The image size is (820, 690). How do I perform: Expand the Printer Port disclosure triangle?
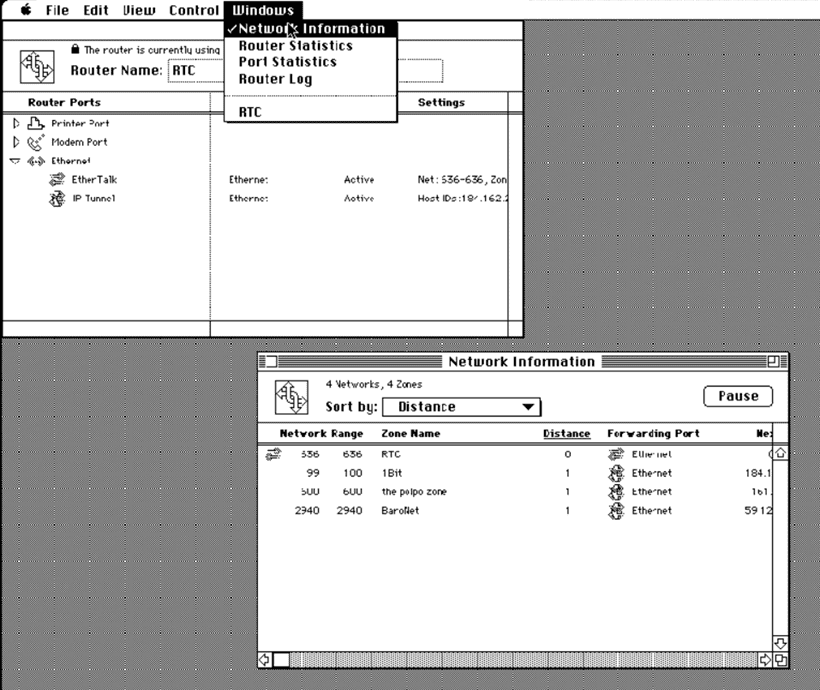pos(16,123)
